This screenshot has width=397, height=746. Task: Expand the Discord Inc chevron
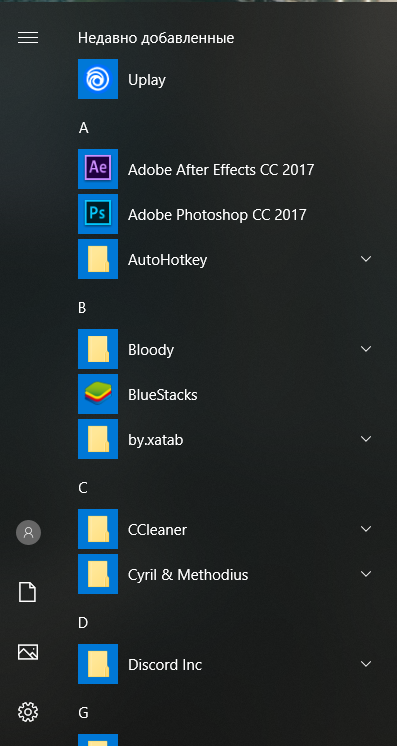point(366,664)
